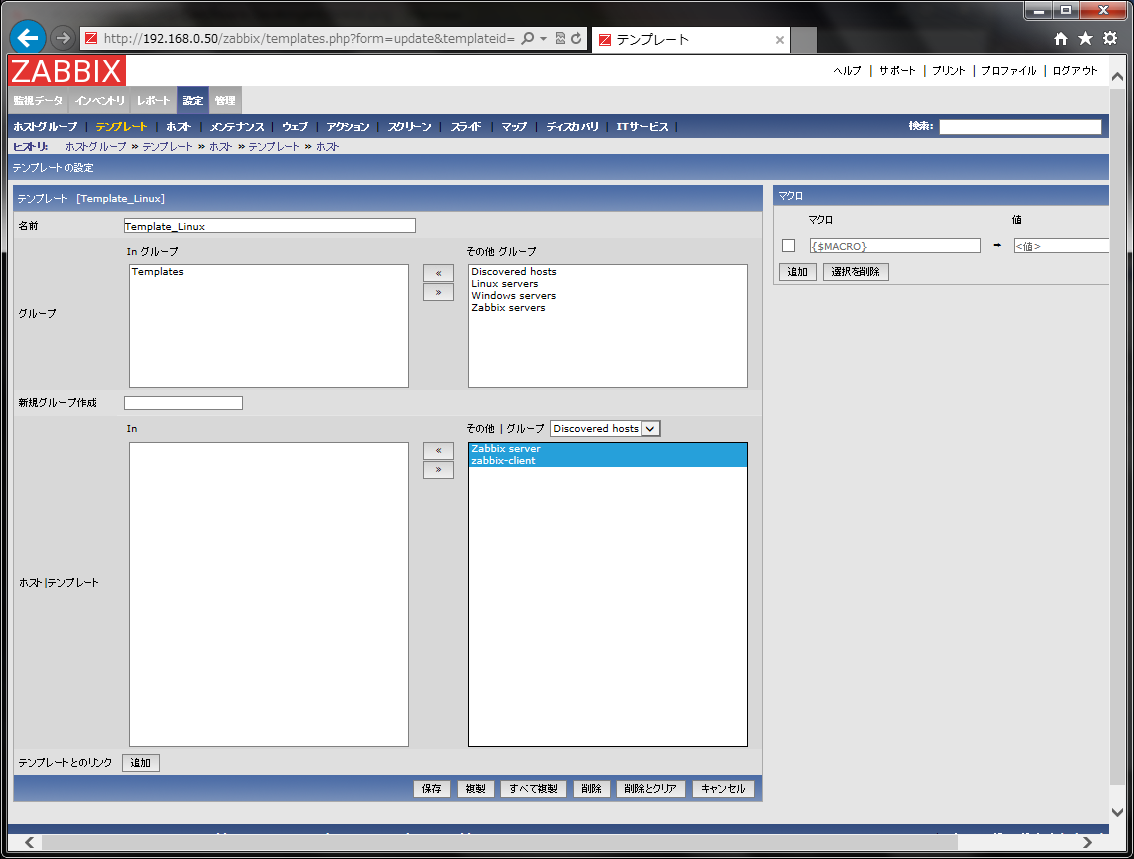Screen dimensions: 1134x859
Task: Click 追加 button in マクロ panel
Action: coord(798,272)
